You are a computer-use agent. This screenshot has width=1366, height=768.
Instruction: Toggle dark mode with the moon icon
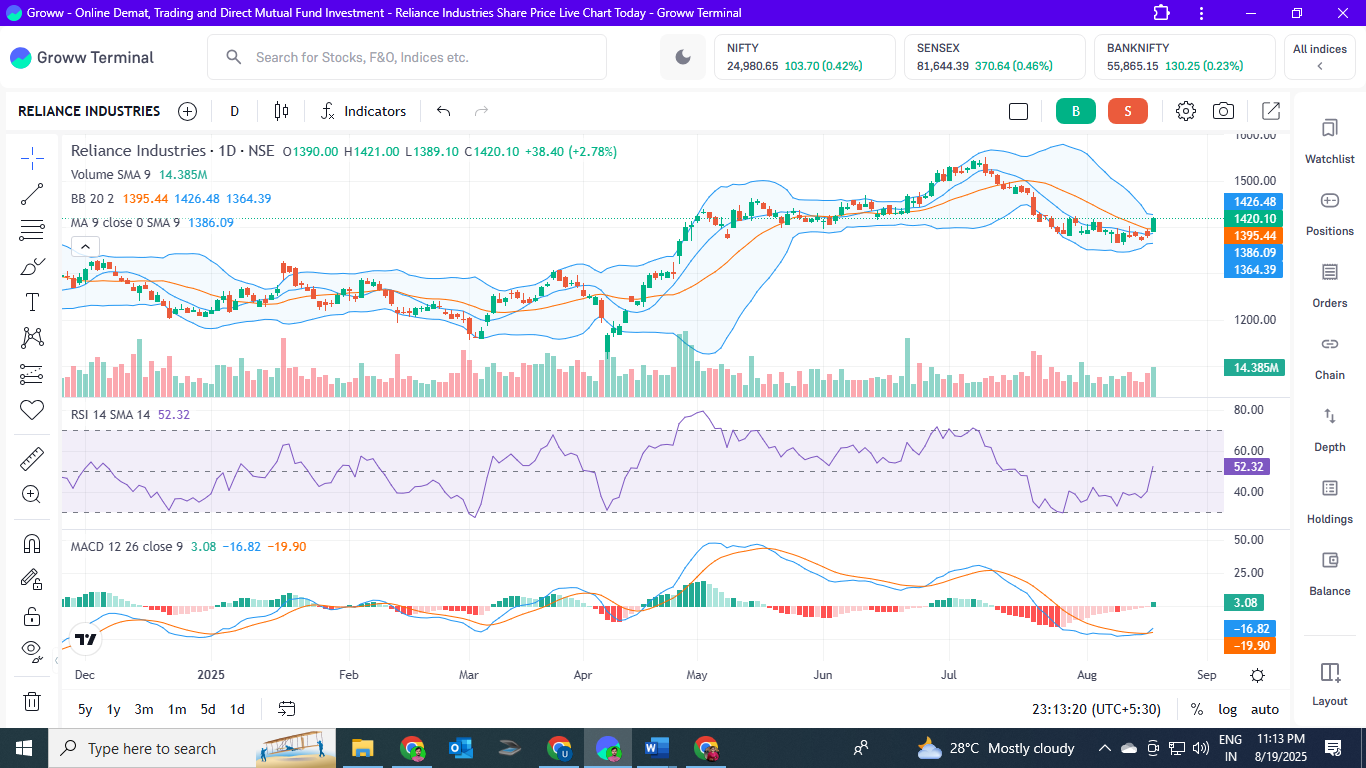click(682, 57)
